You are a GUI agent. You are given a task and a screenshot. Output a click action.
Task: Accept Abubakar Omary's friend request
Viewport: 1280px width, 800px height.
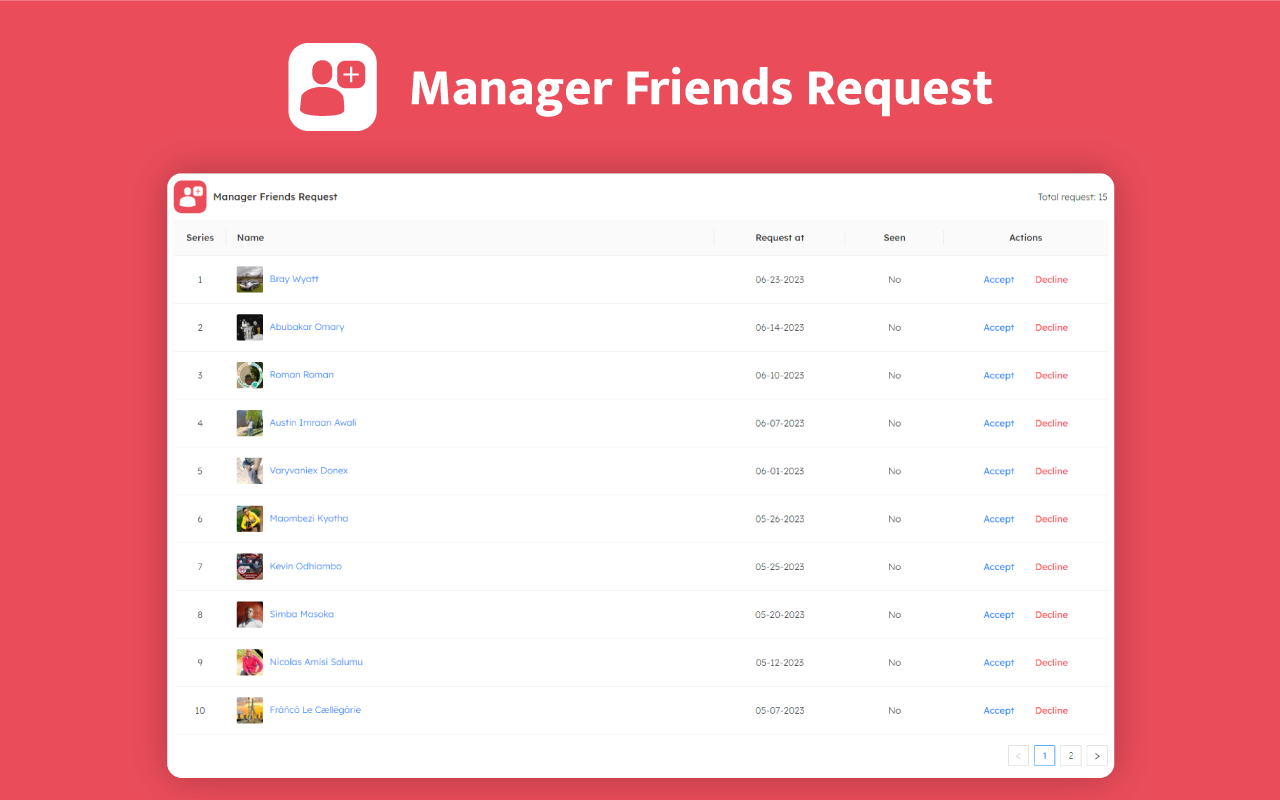998,327
